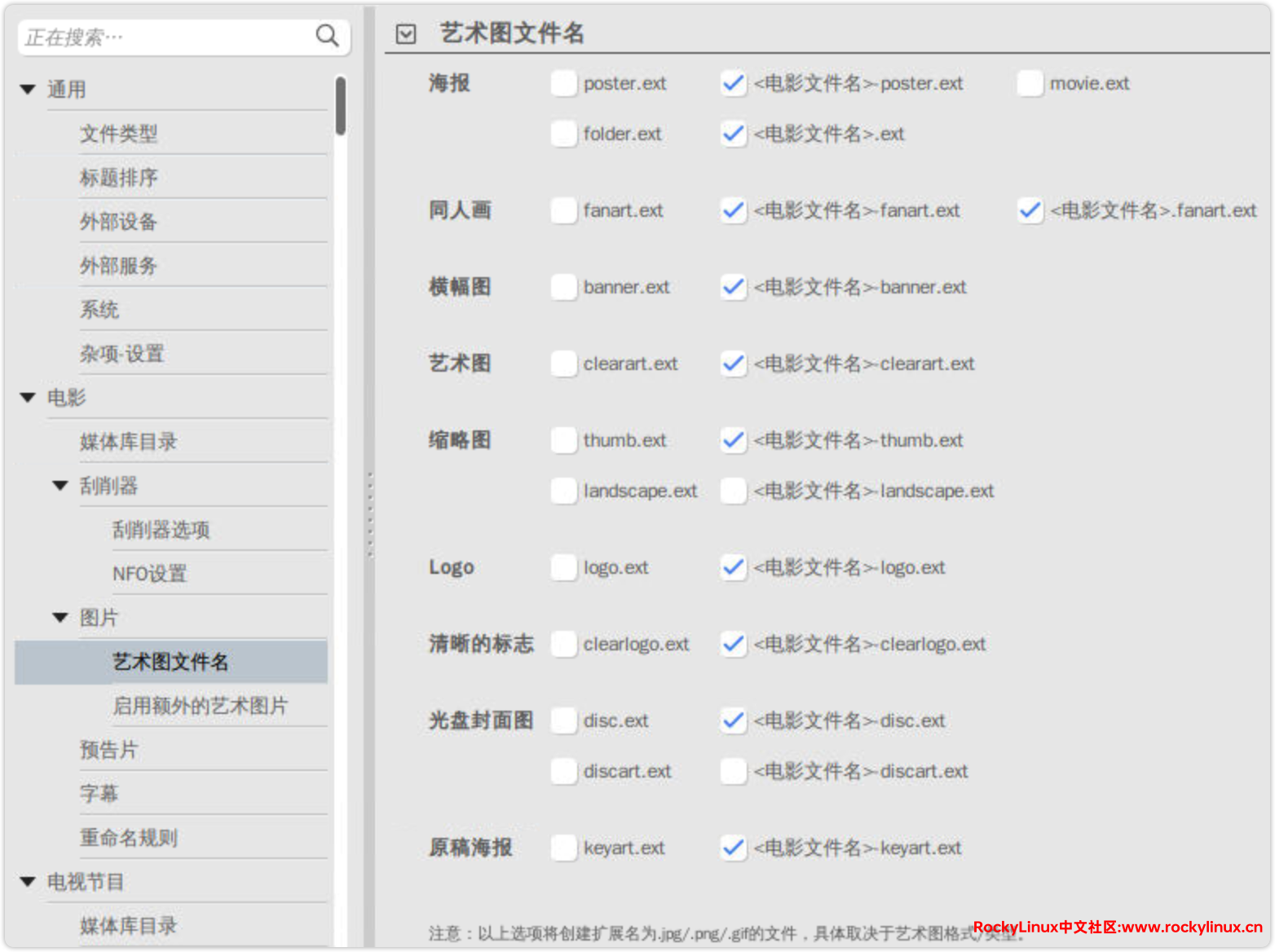Viewport: 1275px width, 952px height.
Task: Collapse the 通用 tree section
Action: pos(28,90)
